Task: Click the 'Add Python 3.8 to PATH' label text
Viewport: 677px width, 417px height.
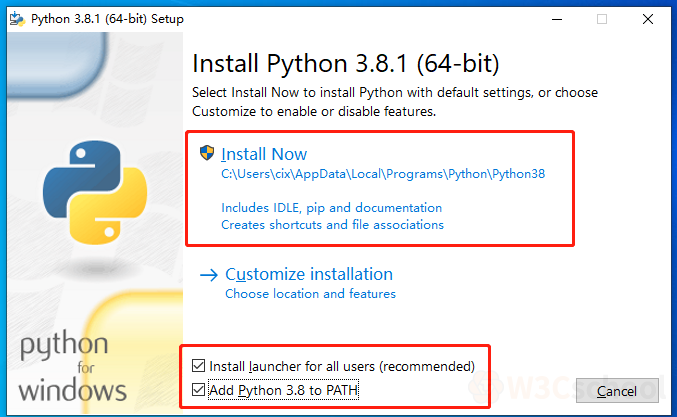Action: point(283,390)
